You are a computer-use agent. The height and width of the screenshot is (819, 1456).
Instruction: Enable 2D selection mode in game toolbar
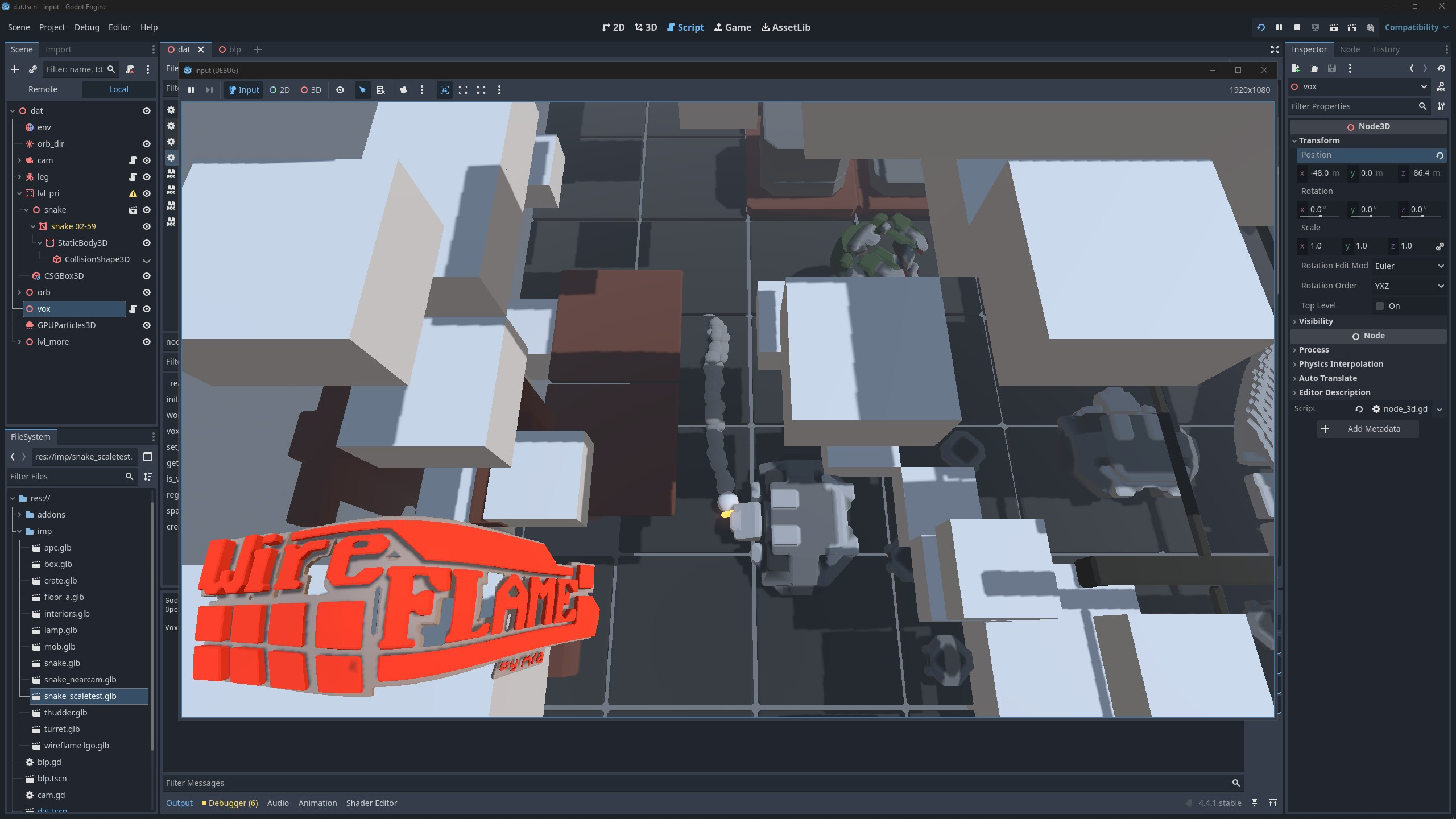[280, 90]
